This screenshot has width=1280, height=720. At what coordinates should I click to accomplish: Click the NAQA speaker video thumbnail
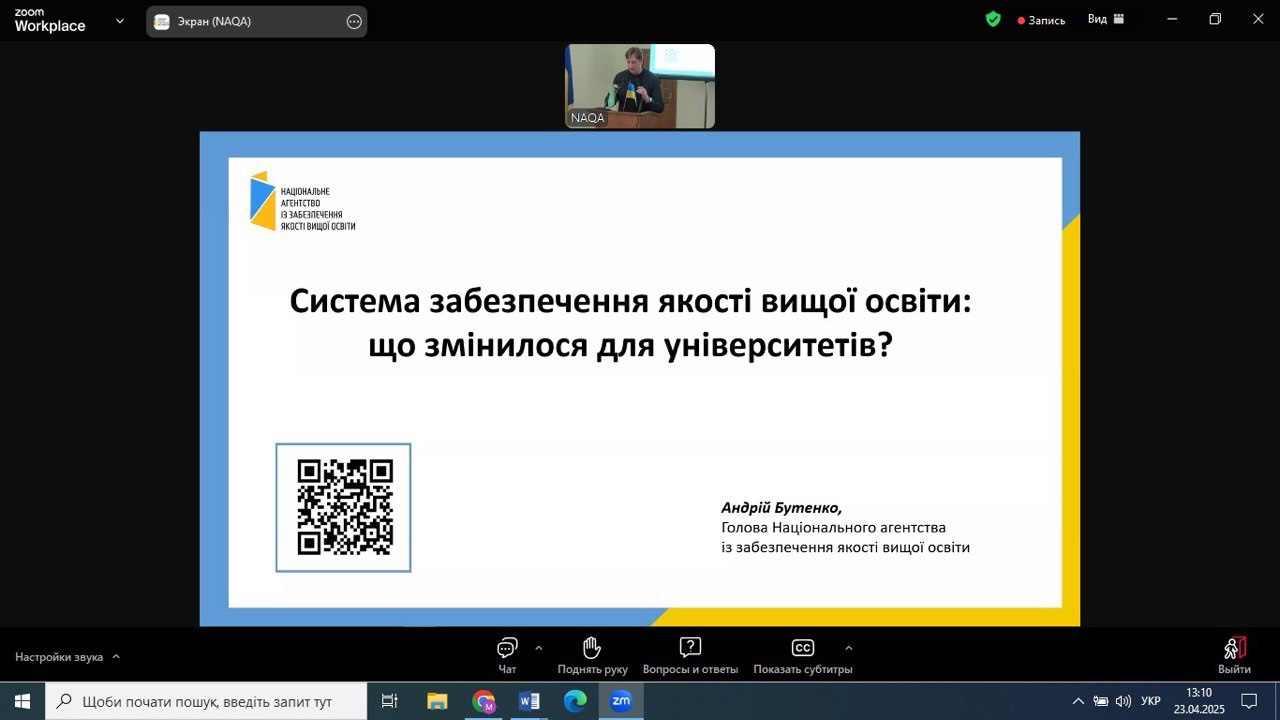(640, 86)
